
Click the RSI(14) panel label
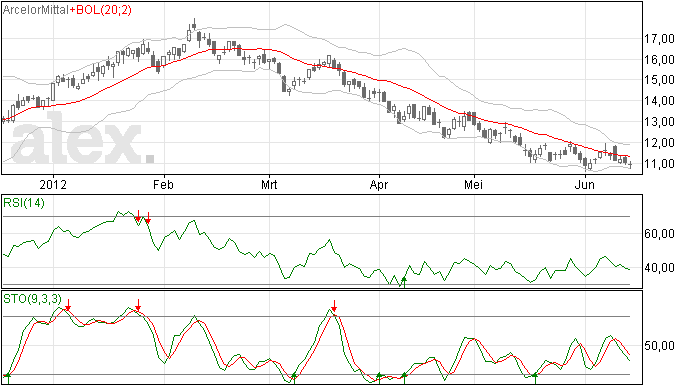[x=24, y=203]
